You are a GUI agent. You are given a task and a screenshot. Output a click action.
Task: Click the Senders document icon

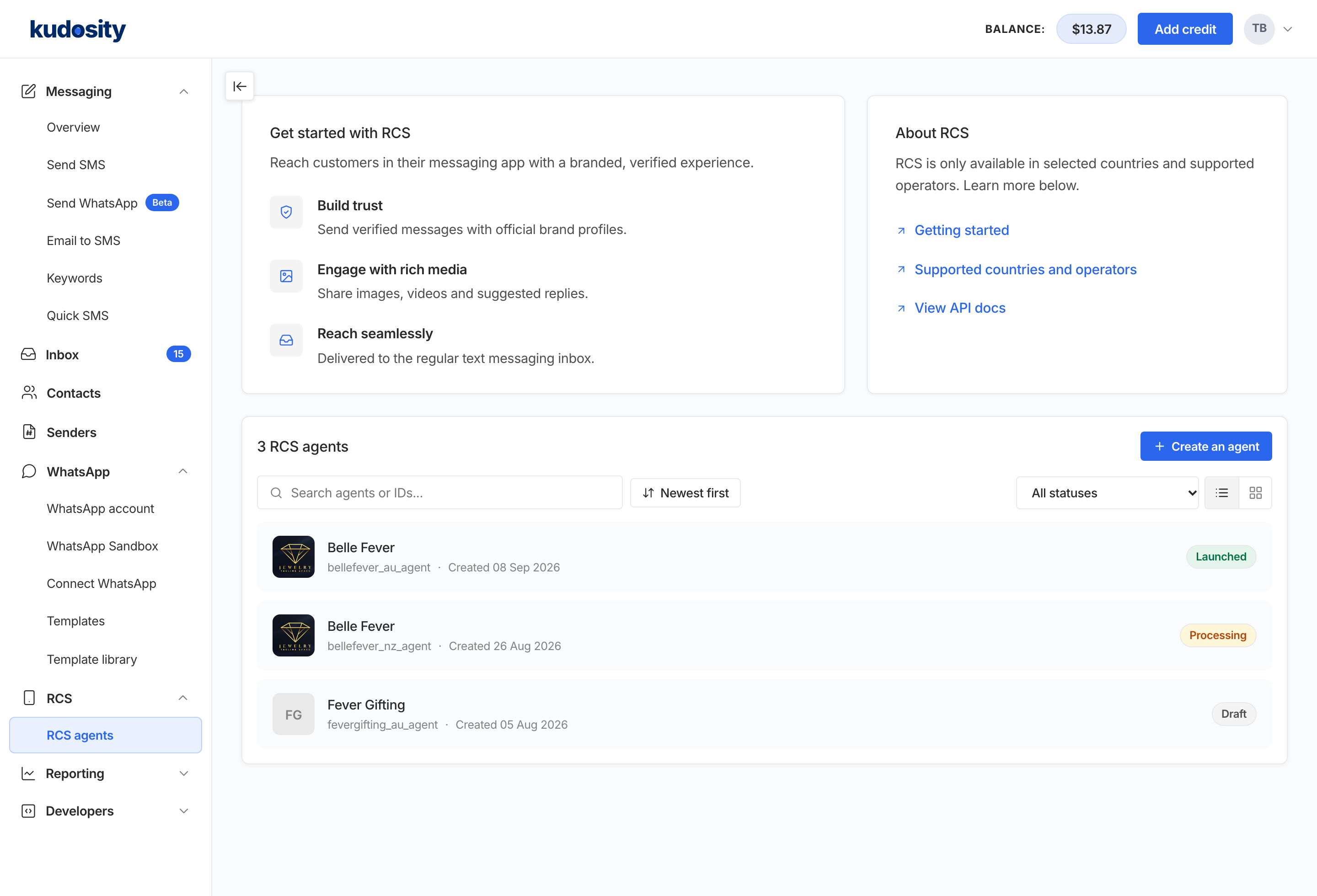point(29,432)
